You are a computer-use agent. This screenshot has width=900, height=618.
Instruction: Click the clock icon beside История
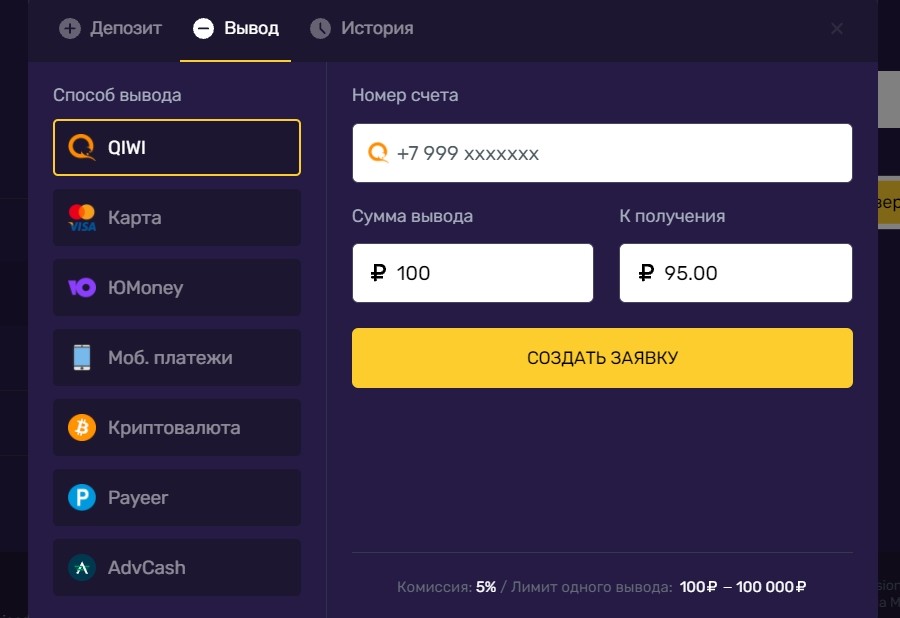[x=320, y=28]
